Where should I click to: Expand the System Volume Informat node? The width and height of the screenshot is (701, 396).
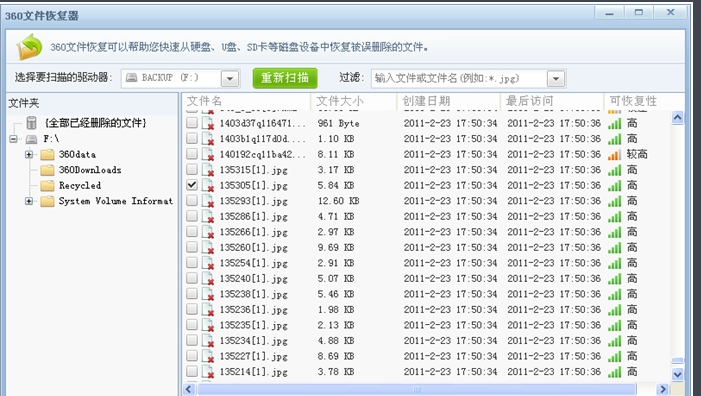coord(29,201)
